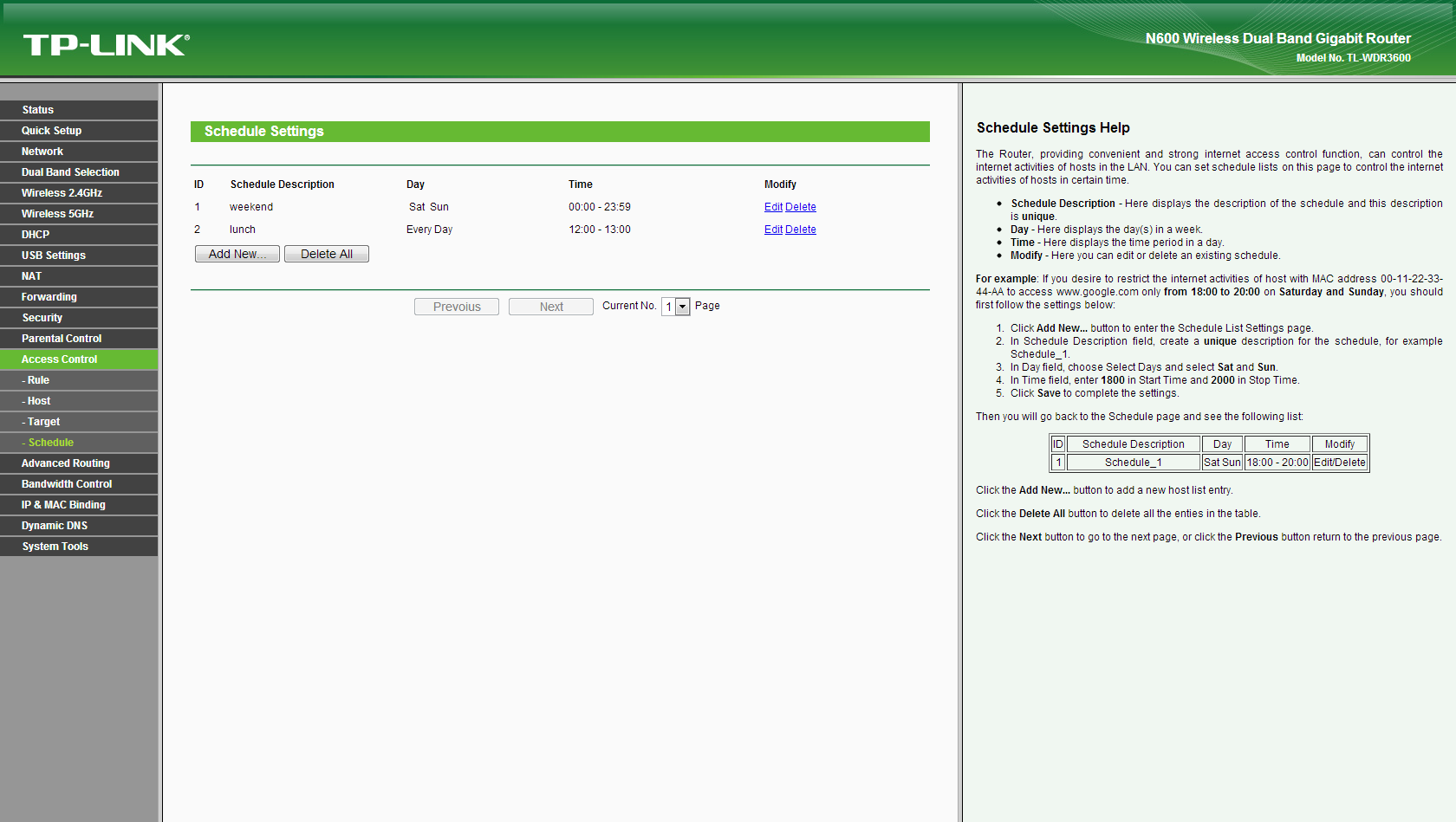The width and height of the screenshot is (1456, 822).
Task: Click '18:00 - 20:00' in help table
Action: (x=1277, y=463)
